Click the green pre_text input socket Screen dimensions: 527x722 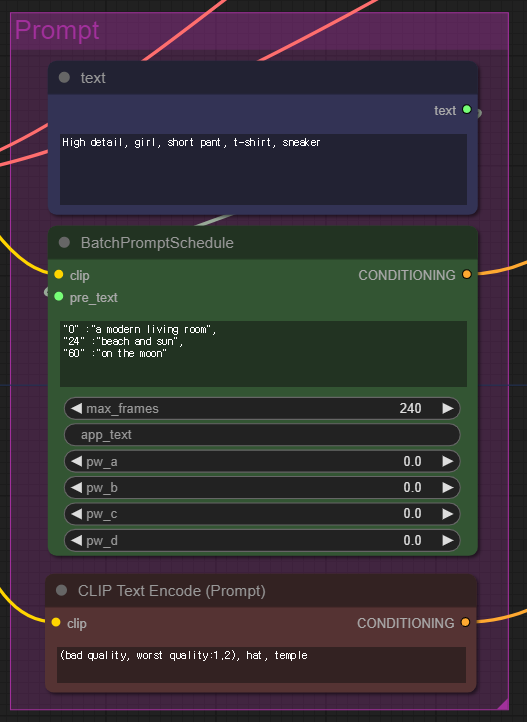click(58, 297)
